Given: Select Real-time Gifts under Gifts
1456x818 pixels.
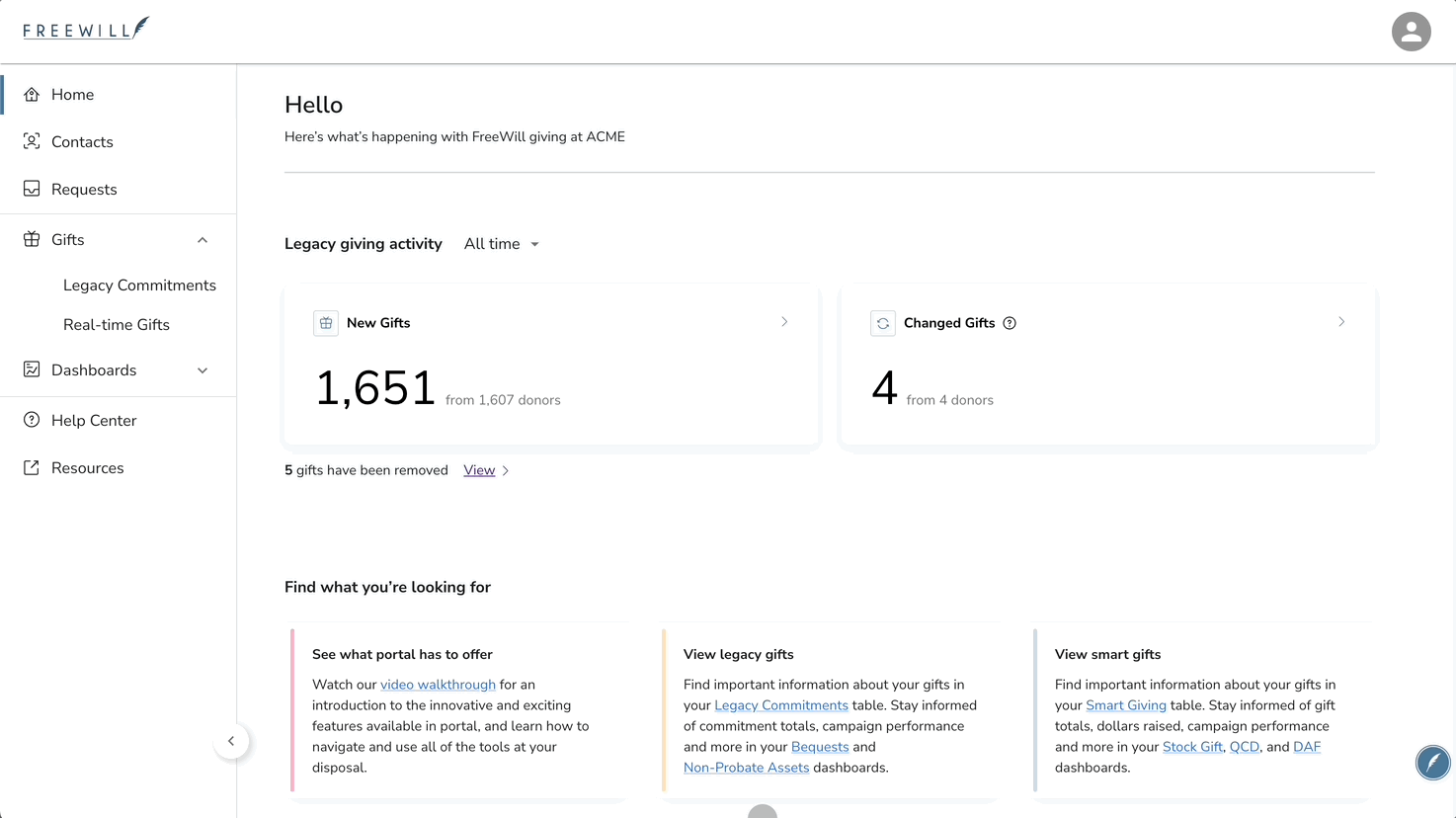Looking at the screenshot, I should [x=117, y=325].
